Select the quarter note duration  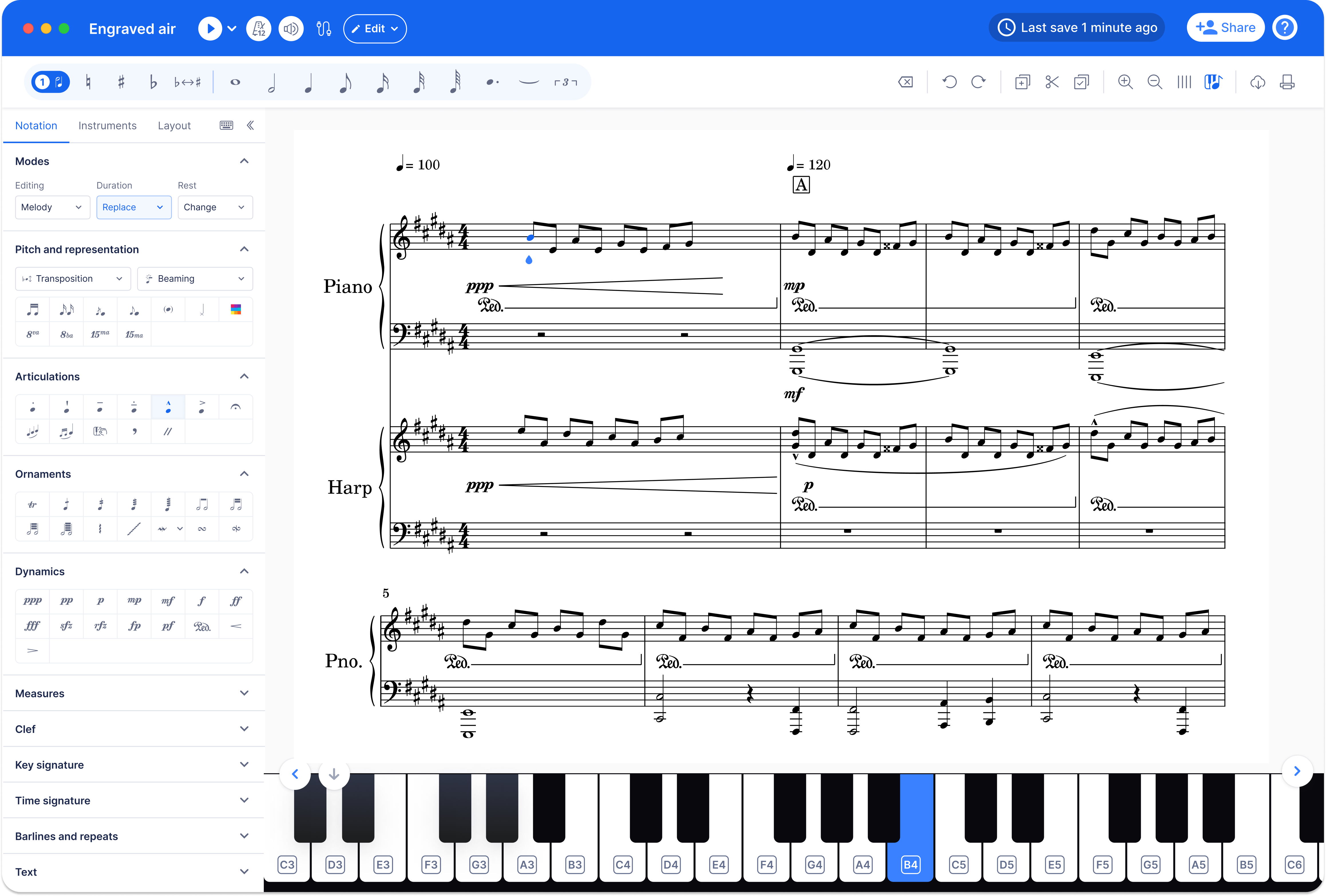[308, 82]
